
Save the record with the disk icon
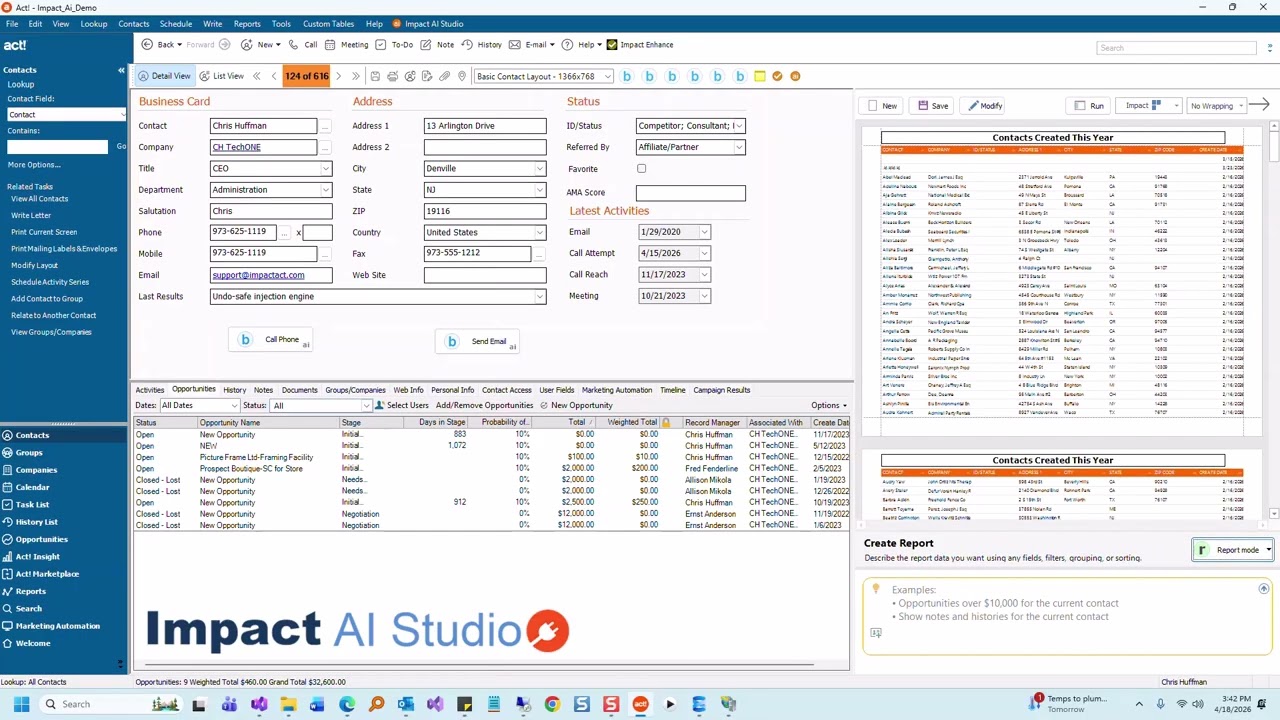tap(375, 76)
